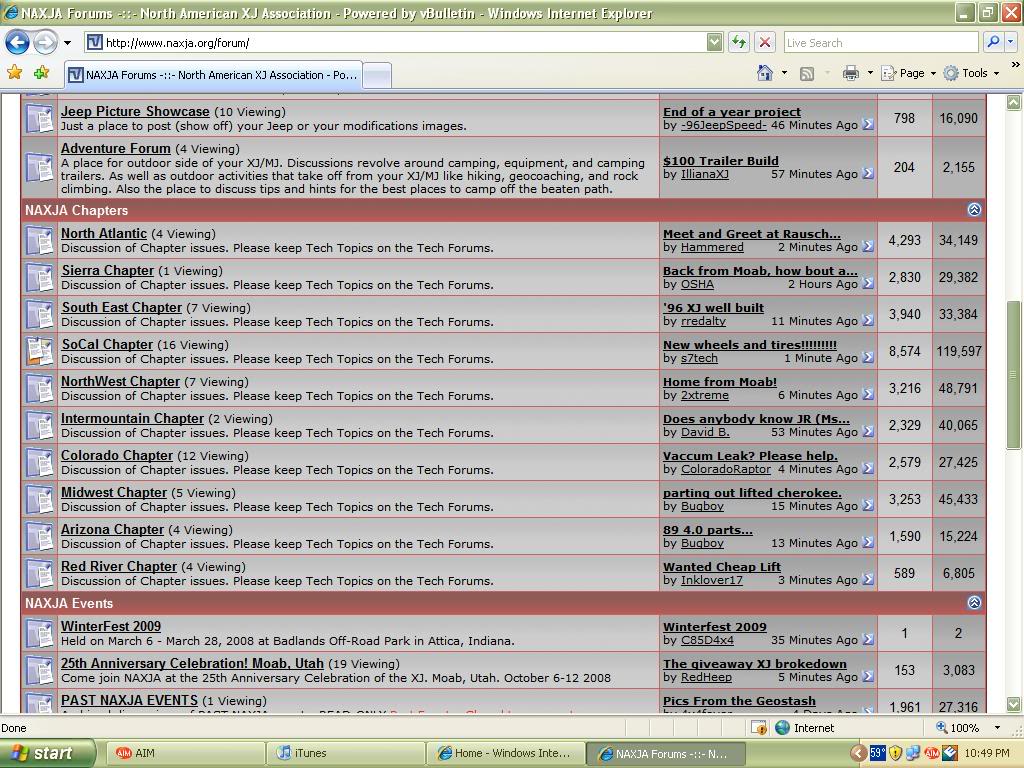Image resolution: width=1024 pixels, height=768 pixels.
Task: Click the Internet security zone indicator
Action: click(x=805, y=728)
